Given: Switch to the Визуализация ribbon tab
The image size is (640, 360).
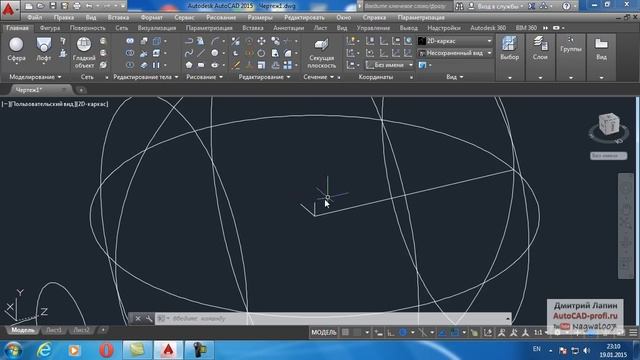Looking at the screenshot, I should pyautogui.click(x=157, y=28).
